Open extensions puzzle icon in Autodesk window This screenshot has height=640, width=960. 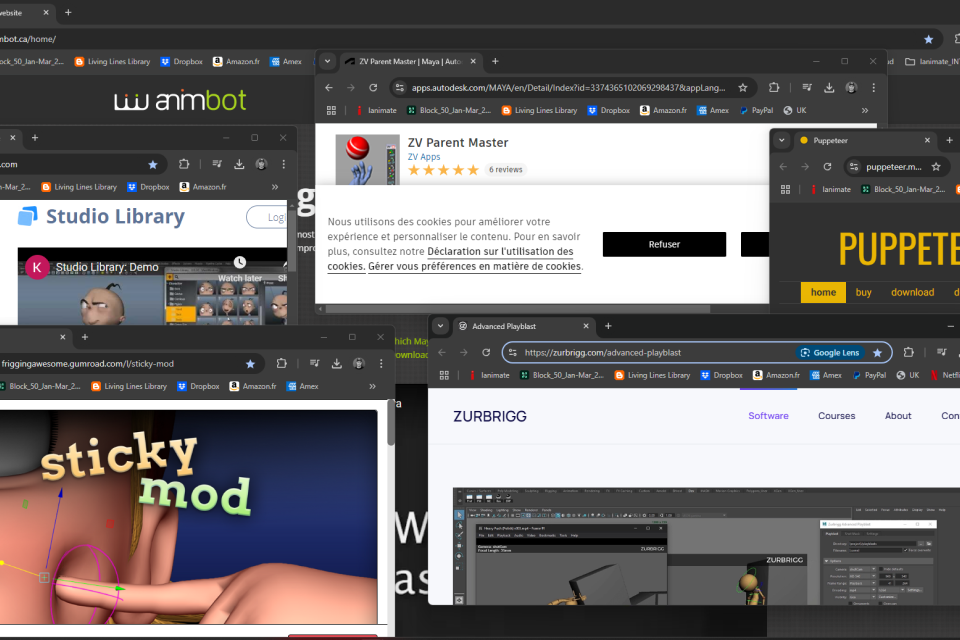coord(774,88)
